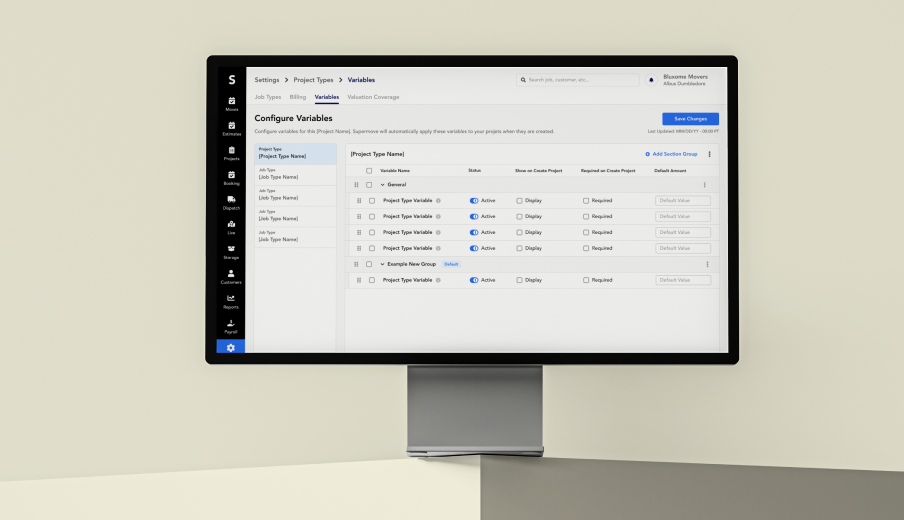Click the Settings gear icon

231,348
